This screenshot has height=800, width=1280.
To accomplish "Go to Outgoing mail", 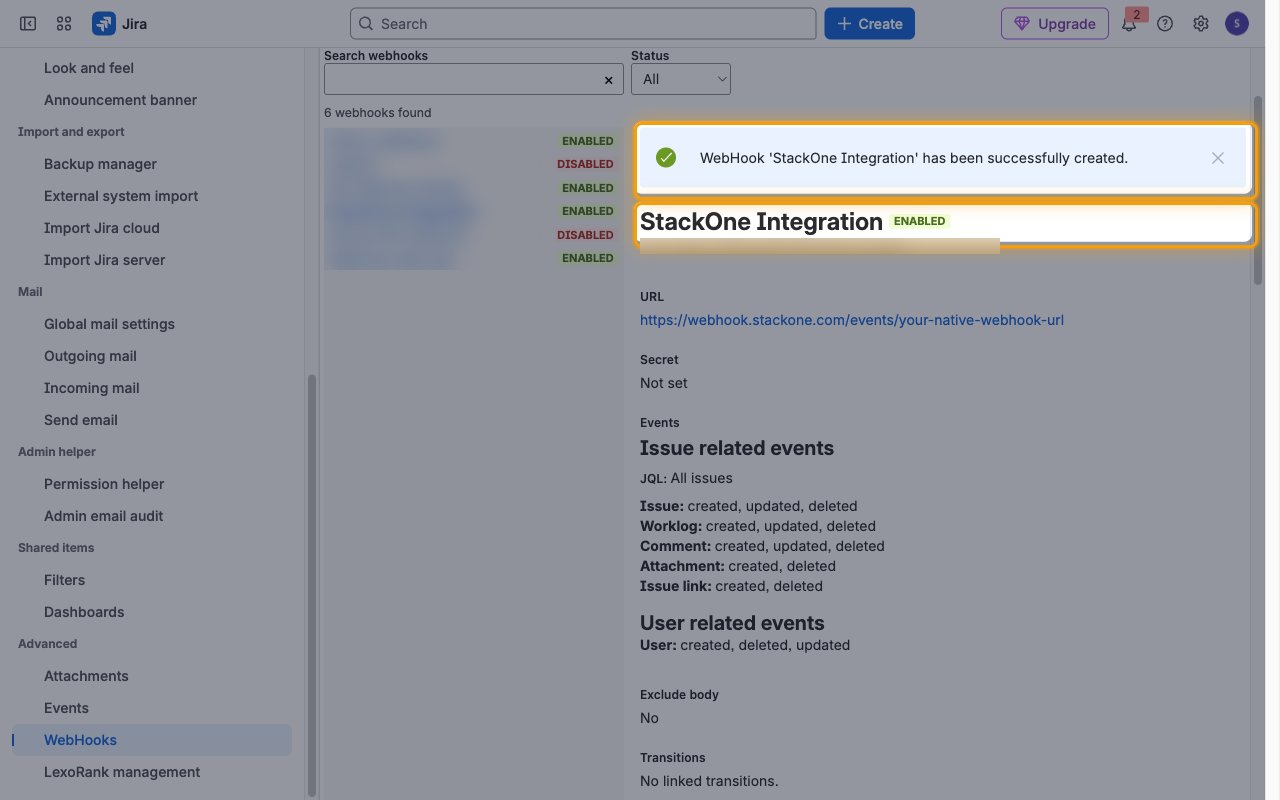I will click(90, 356).
